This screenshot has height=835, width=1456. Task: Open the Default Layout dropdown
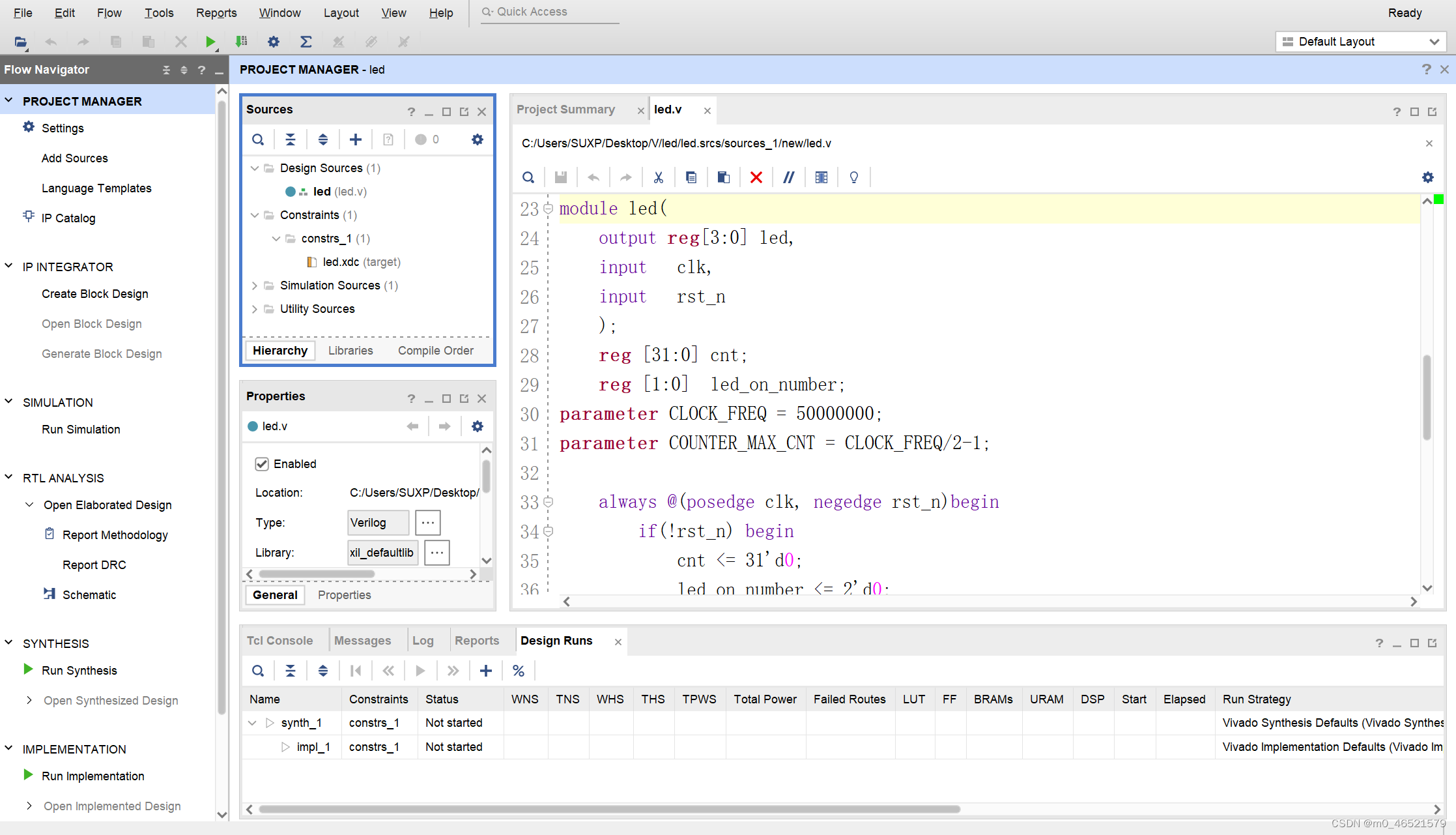point(1360,42)
